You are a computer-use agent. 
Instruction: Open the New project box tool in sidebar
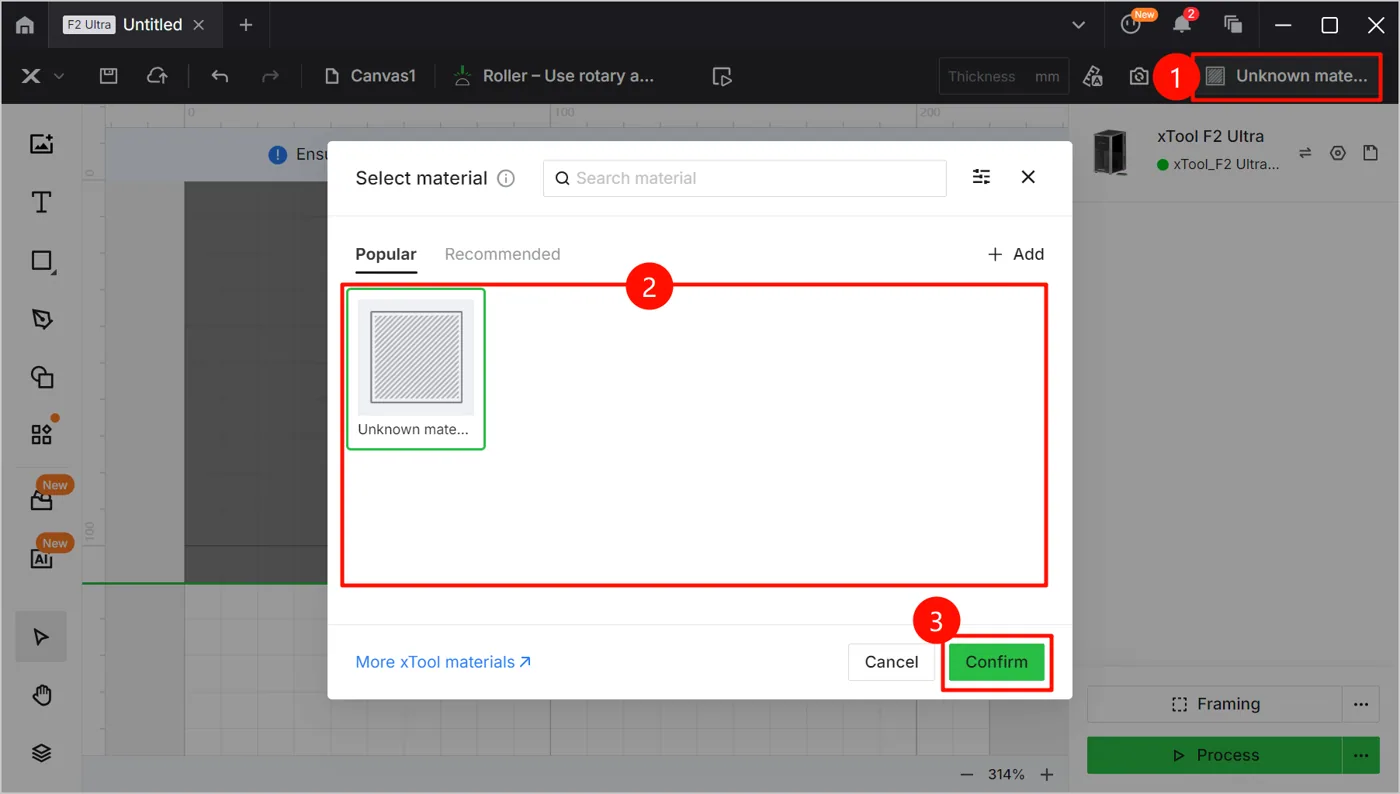click(x=41, y=500)
